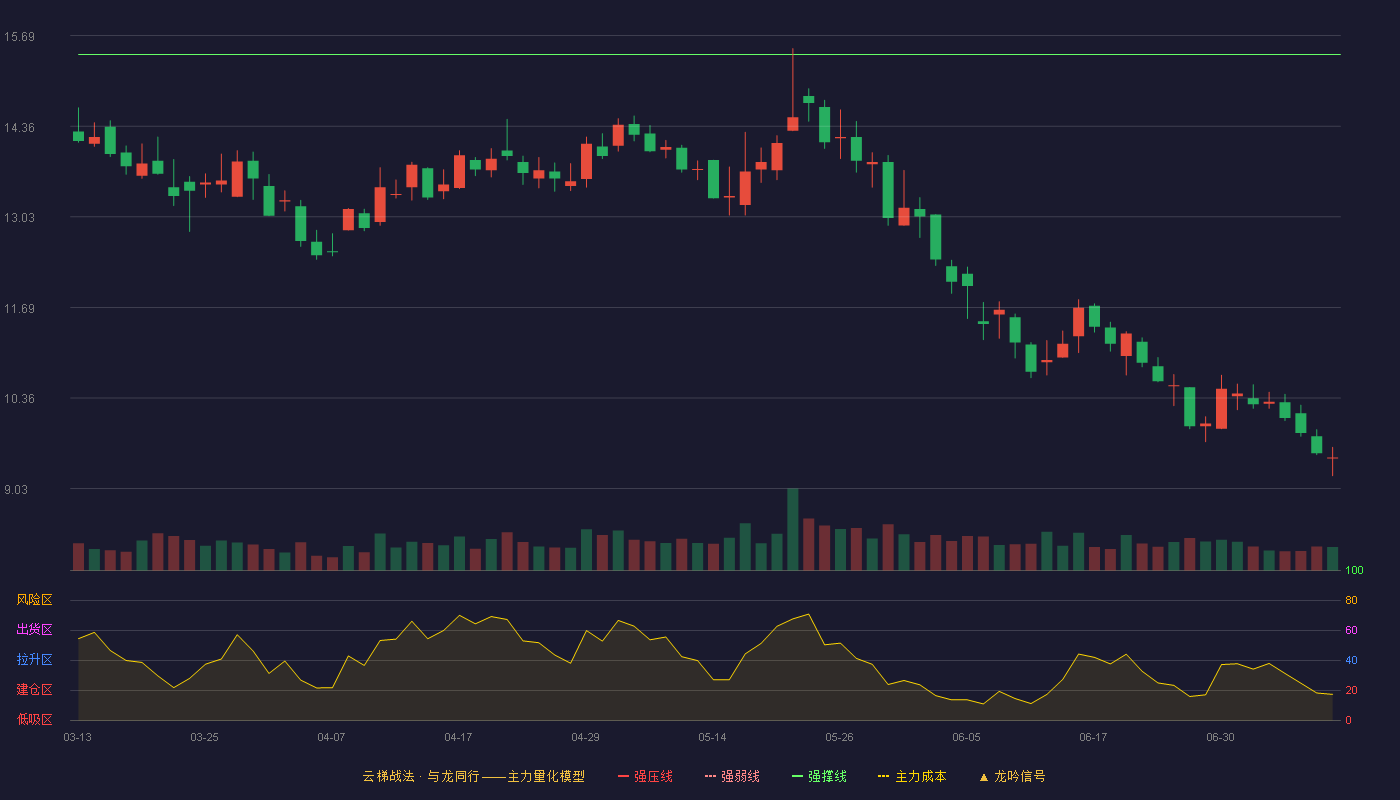Select the 低吸区 zone label

click(x=34, y=719)
